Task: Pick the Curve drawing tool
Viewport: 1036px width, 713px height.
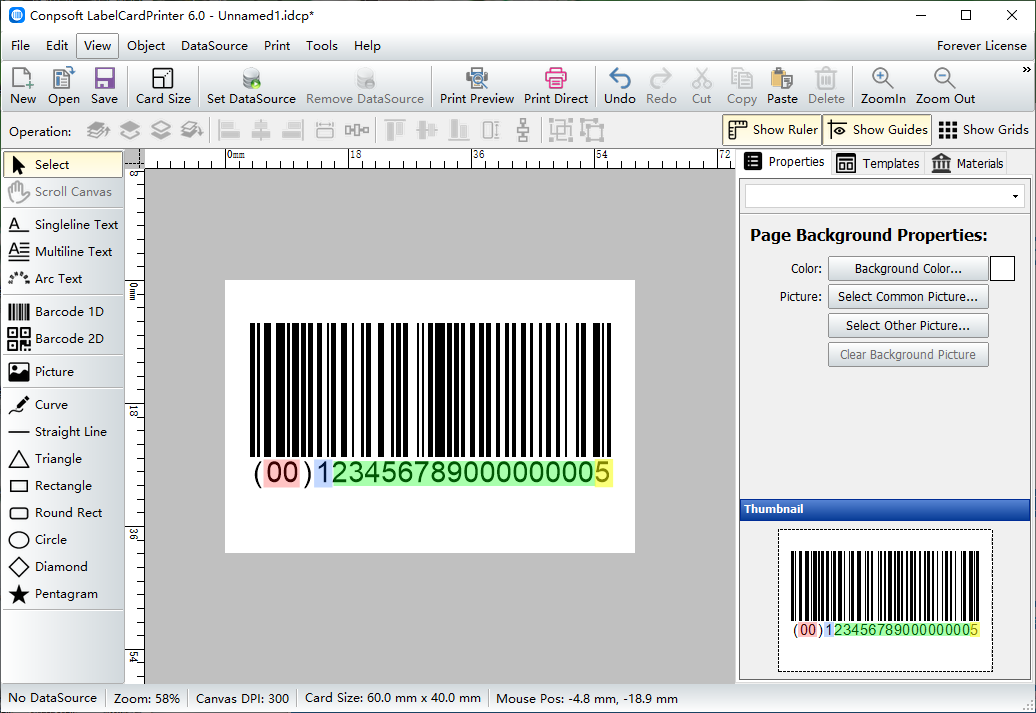Action: pos(63,404)
